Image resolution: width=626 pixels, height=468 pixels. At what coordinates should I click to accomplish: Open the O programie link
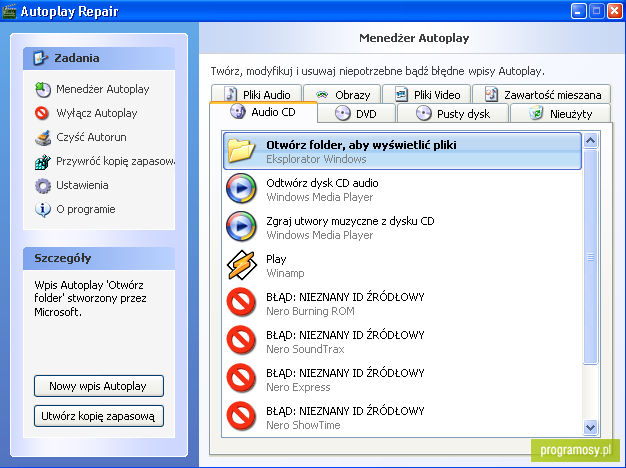(x=86, y=209)
